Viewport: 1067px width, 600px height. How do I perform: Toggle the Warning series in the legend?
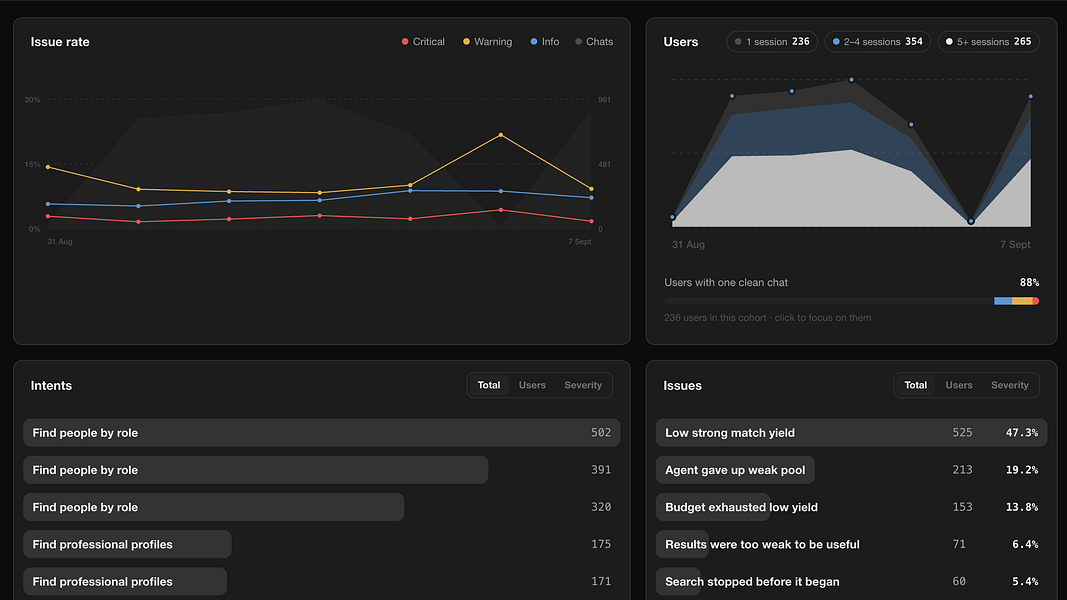point(487,41)
